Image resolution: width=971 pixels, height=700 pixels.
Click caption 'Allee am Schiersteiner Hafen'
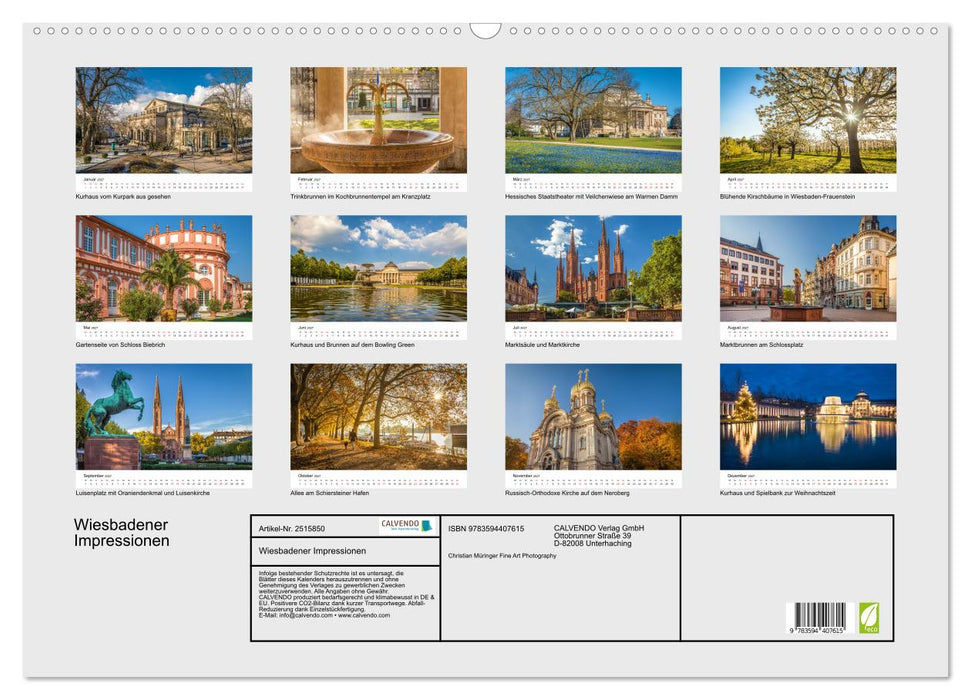pyautogui.click(x=329, y=493)
